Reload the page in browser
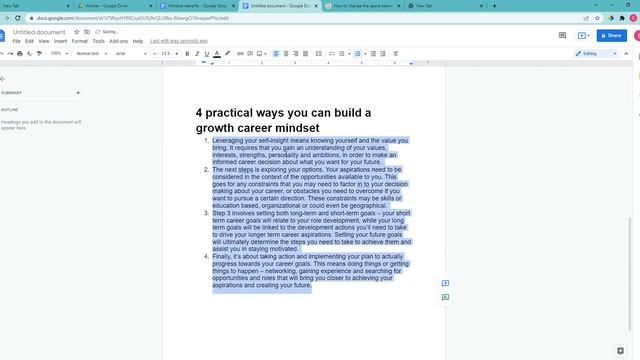Viewport: 640px width, 360px height. [x=18, y=18]
